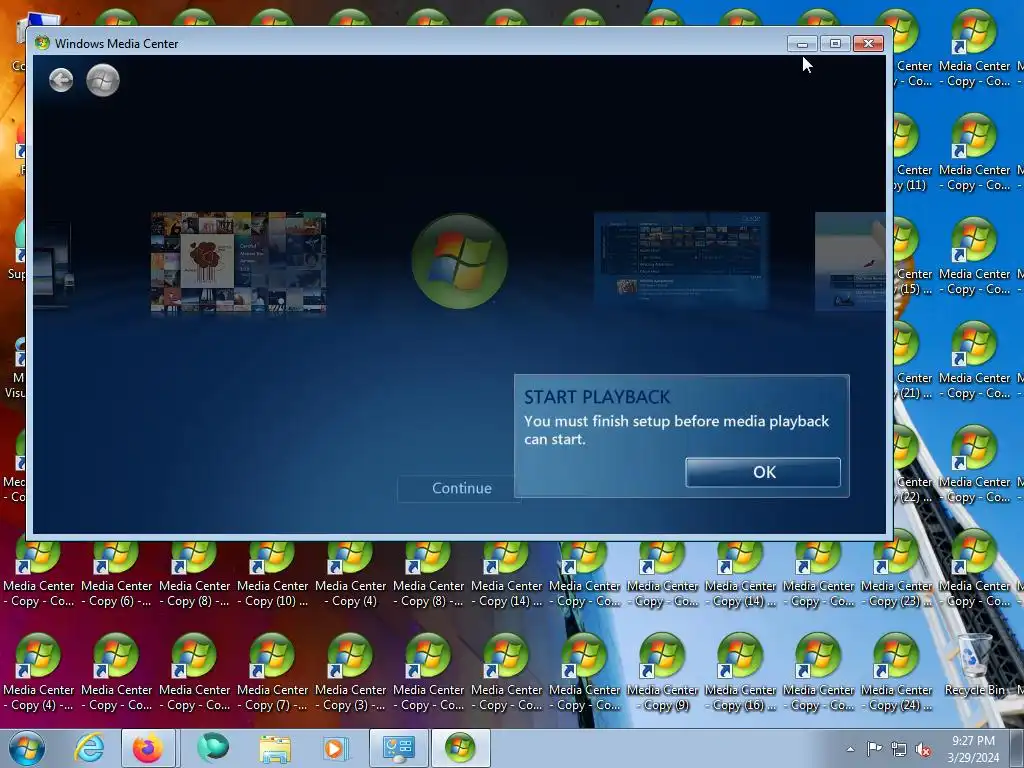Select Media Center - Copy (9) desktop shortcut
Image resolution: width=1024 pixels, height=768 pixels.
(662, 673)
